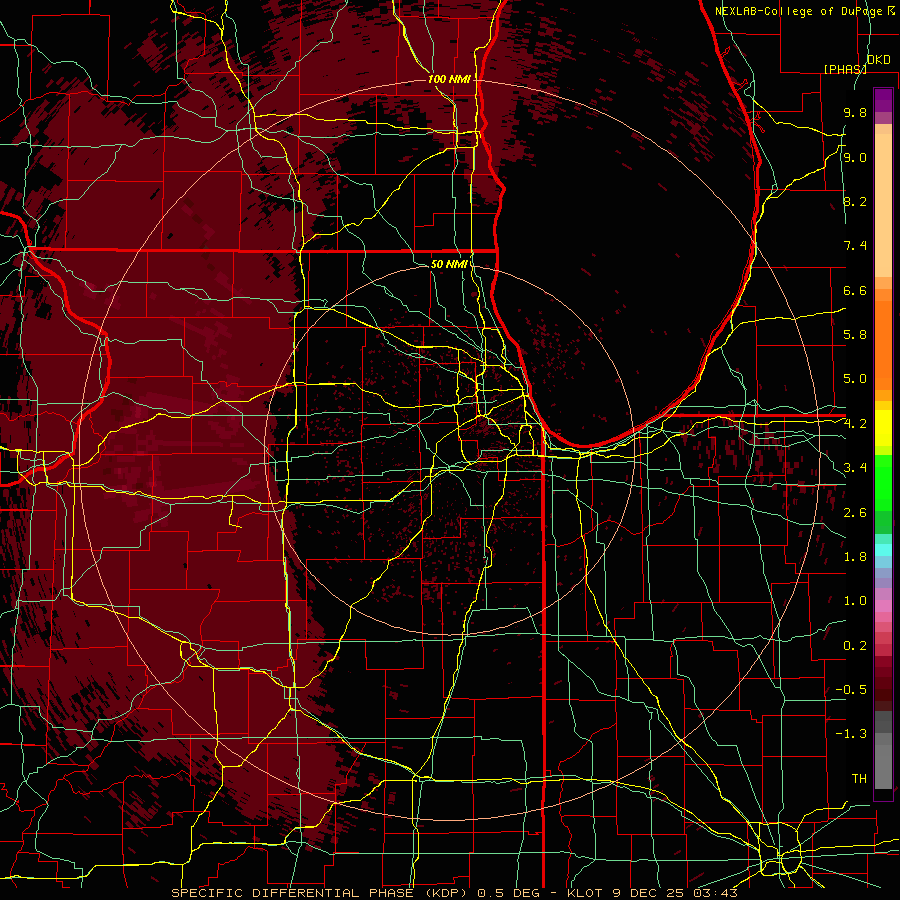Pick the cyan segment of the color bar
900x900 pixels.
pyautogui.click(x=883, y=550)
